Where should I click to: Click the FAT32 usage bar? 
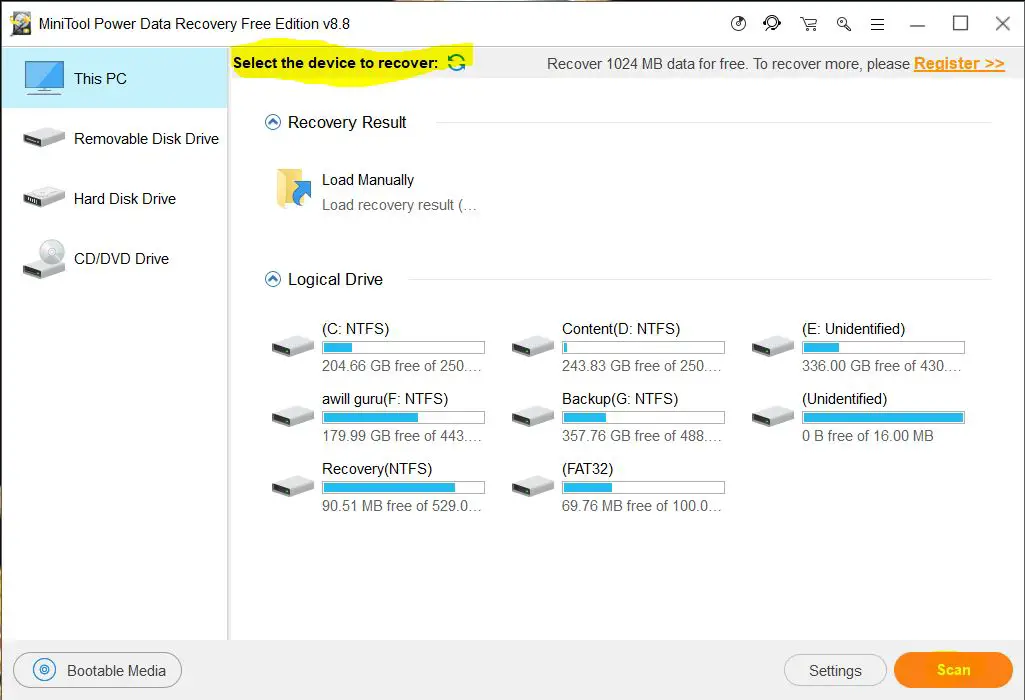[x=643, y=487]
